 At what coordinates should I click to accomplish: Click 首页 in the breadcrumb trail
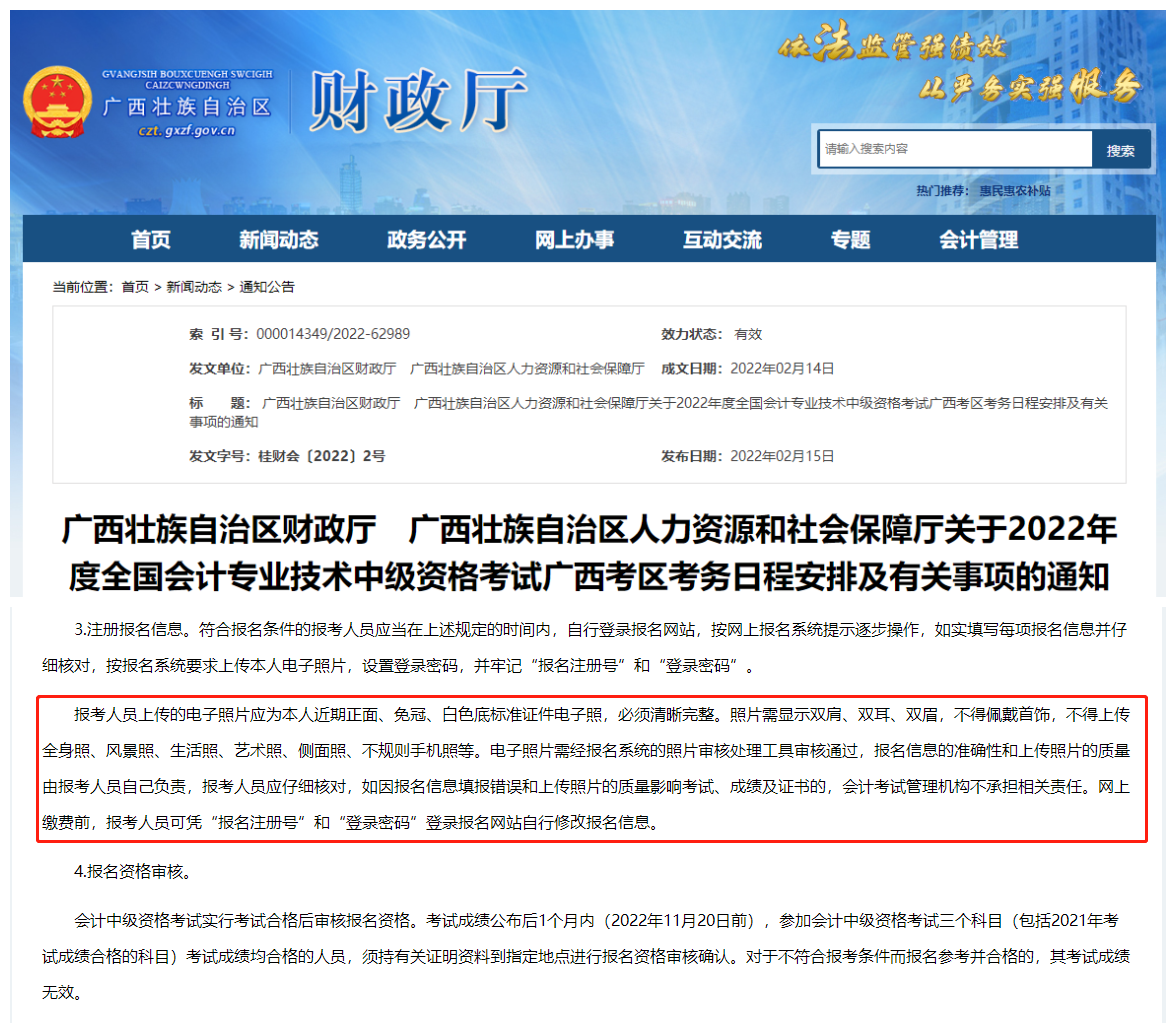[135, 287]
